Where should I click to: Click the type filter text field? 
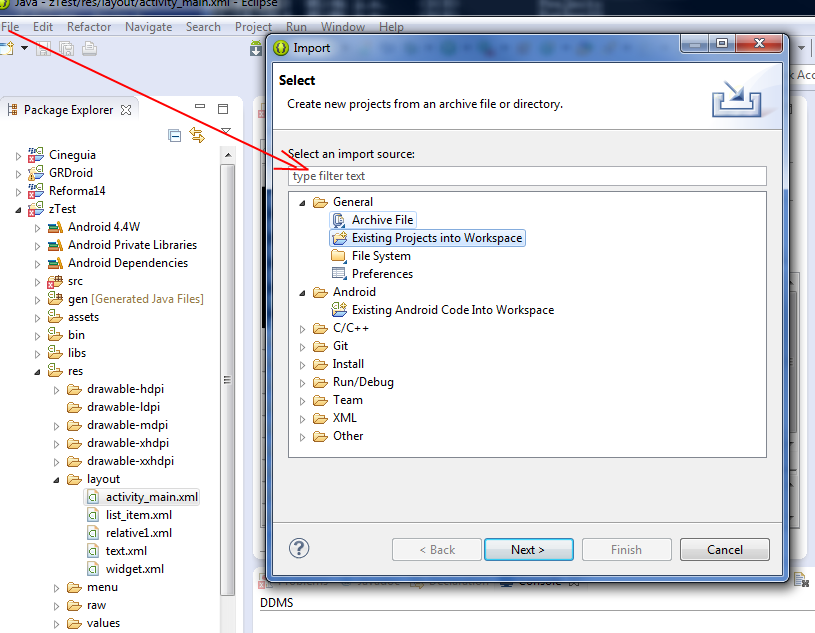coord(527,176)
